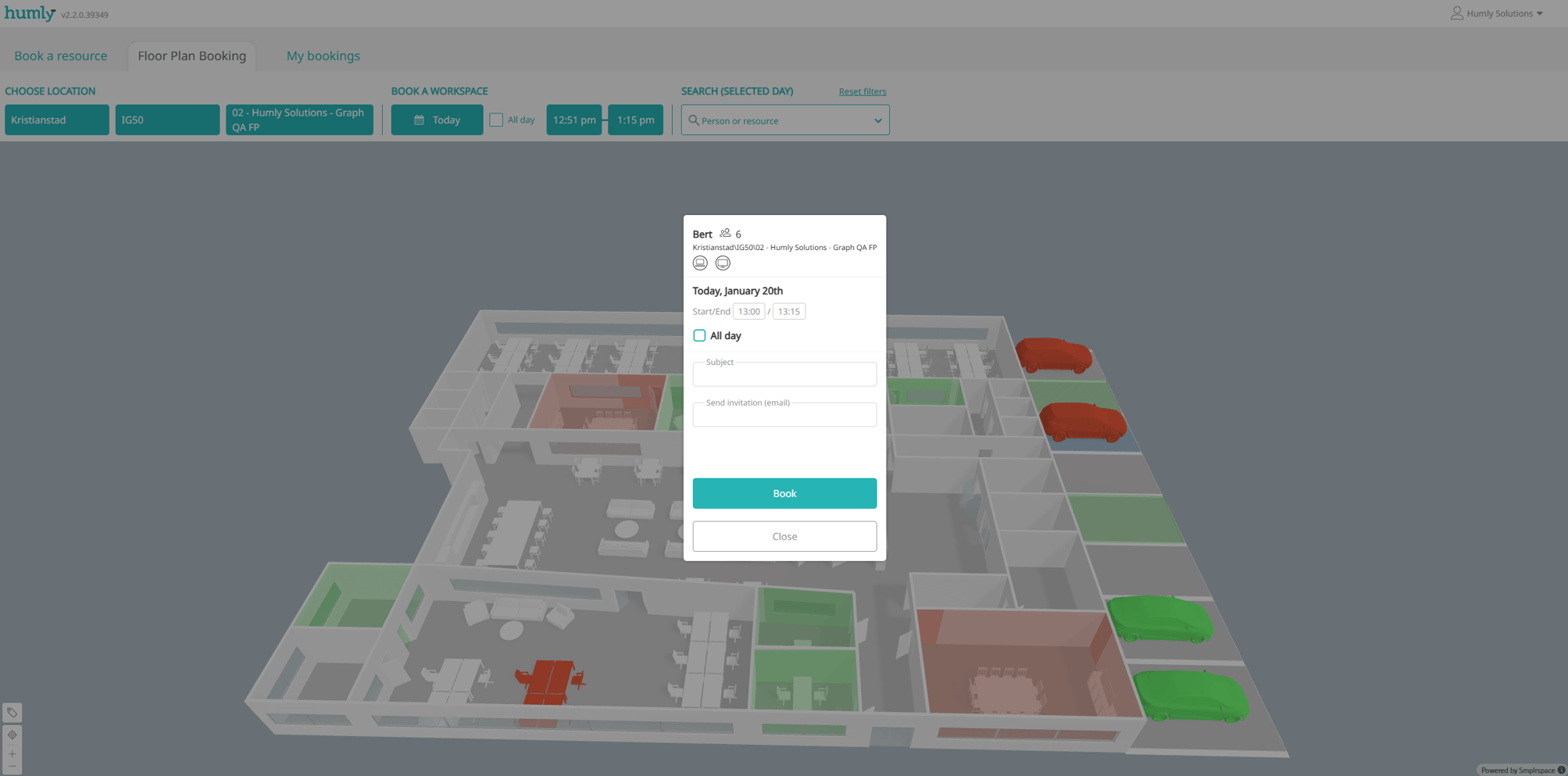Screen dimensions: 1568x776
Task: Click the humly logo
Action: pyautogui.click(x=30, y=13)
